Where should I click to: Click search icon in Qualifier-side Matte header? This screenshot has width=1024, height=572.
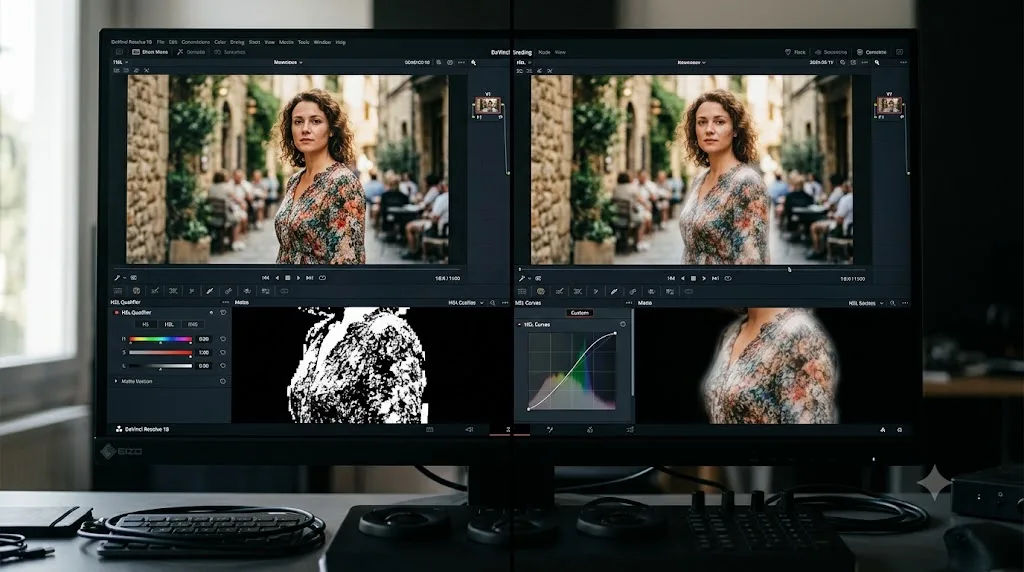coord(493,303)
